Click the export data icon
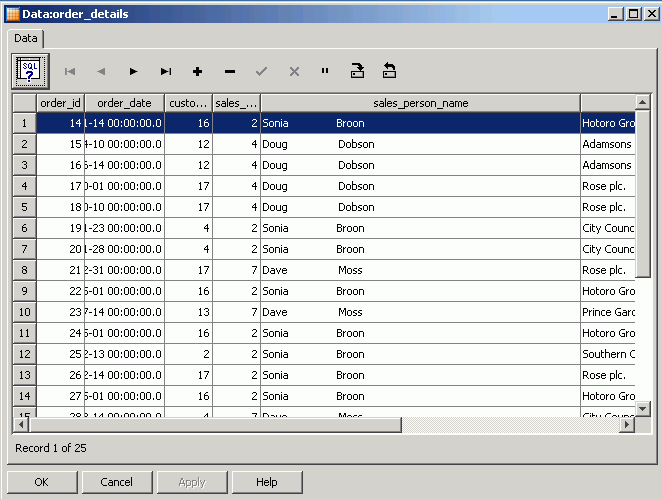 pyautogui.click(x=357, y=71)
